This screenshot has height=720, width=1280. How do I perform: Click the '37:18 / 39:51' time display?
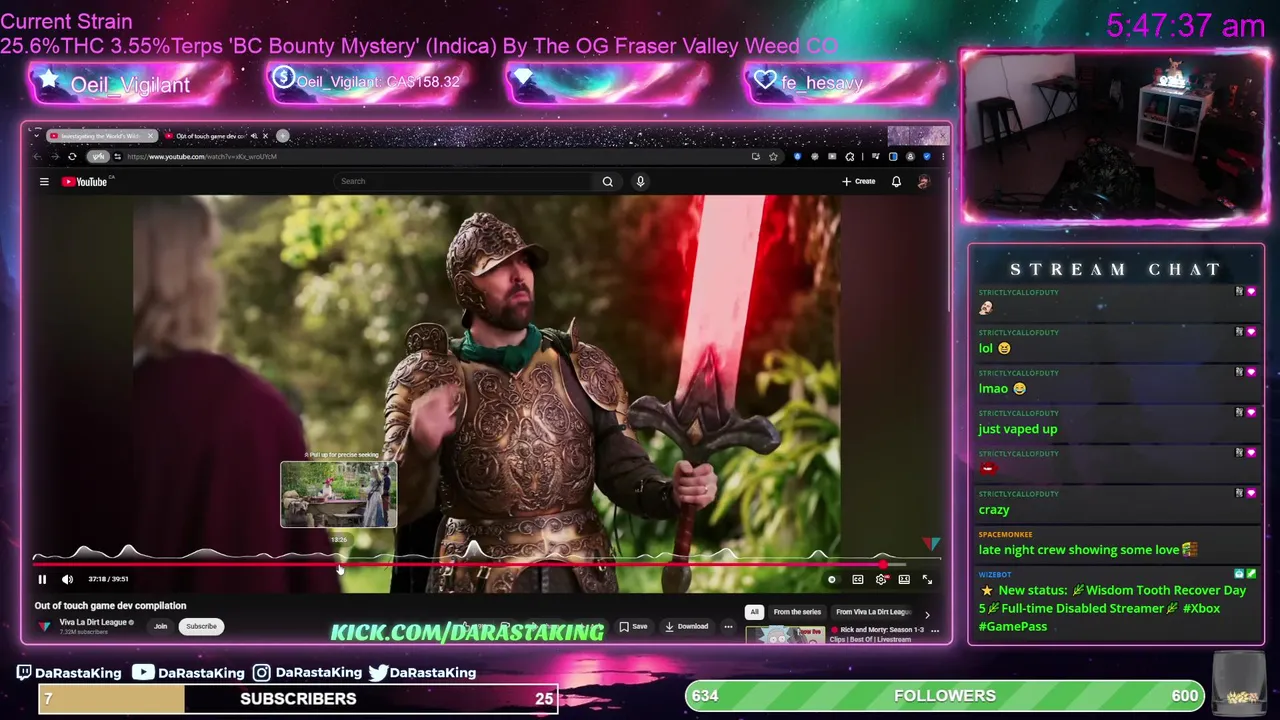(x=108, y=579)
